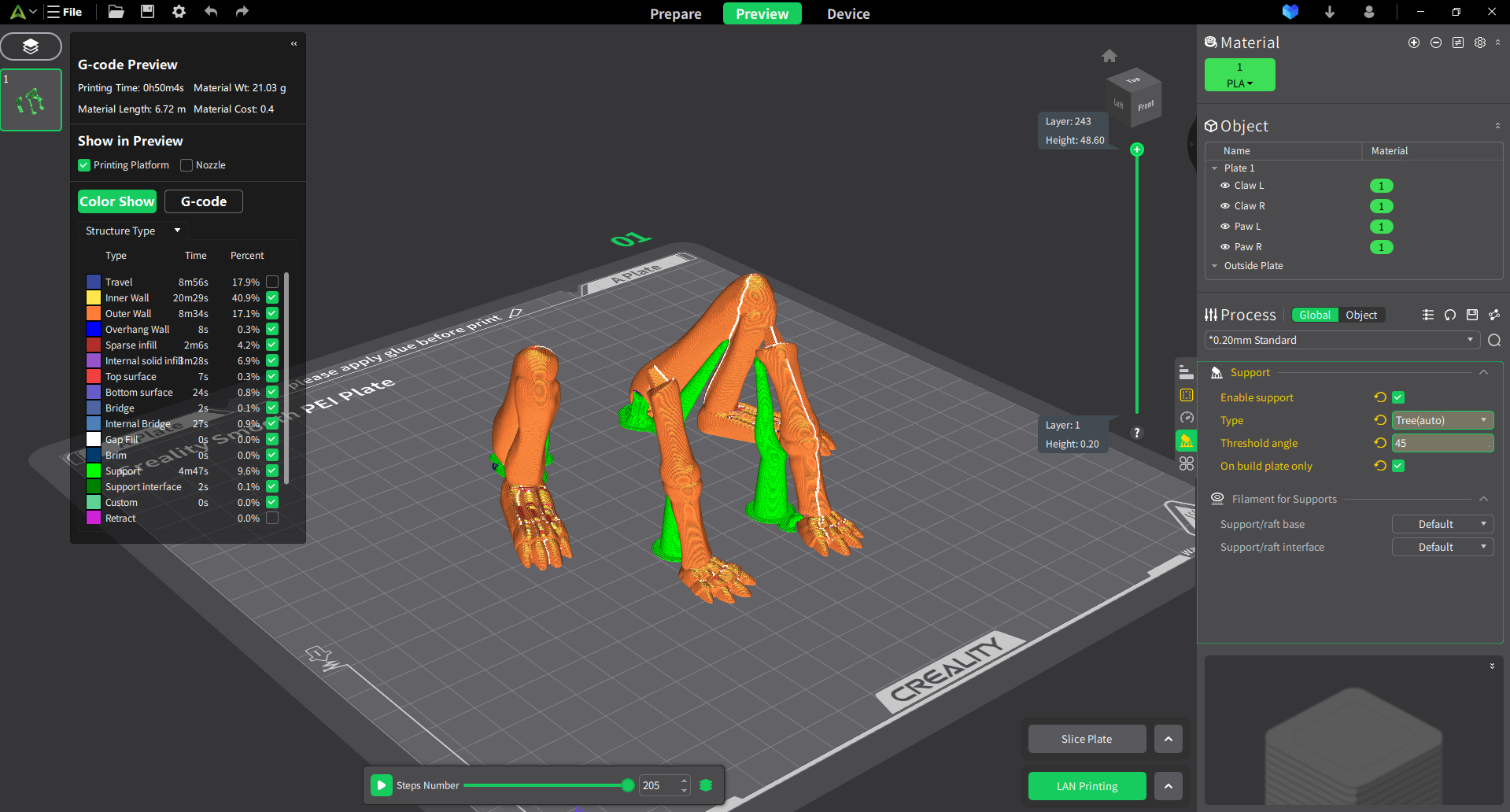The image size is (1510, 812).
Task: Open the Tree(auto) support type dropdown
Action: click(x=1442, y=420)
